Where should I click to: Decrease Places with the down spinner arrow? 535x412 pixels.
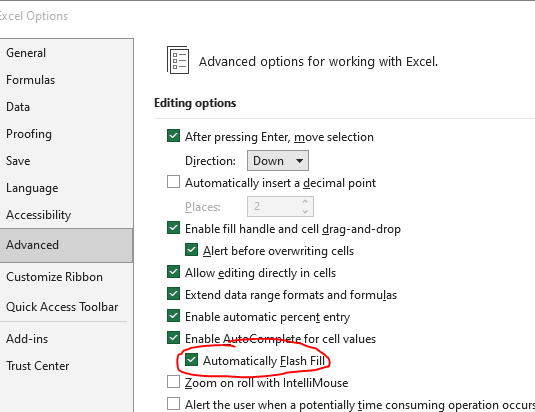[x=305, y=211]
